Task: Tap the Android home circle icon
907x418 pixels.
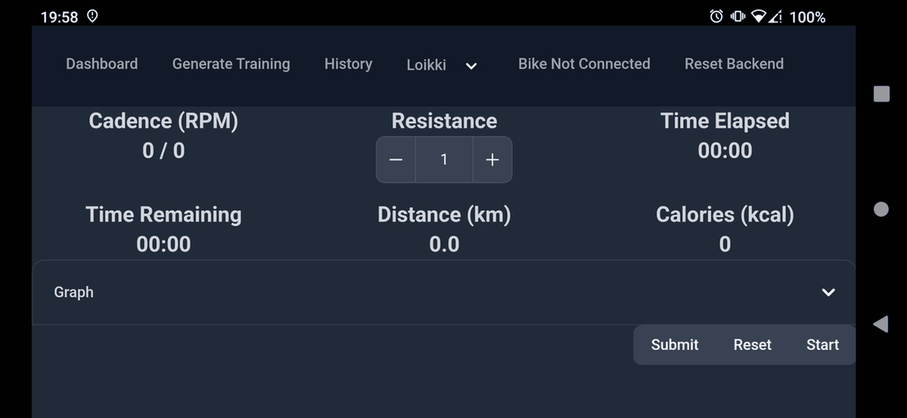Action: point(881,209)
